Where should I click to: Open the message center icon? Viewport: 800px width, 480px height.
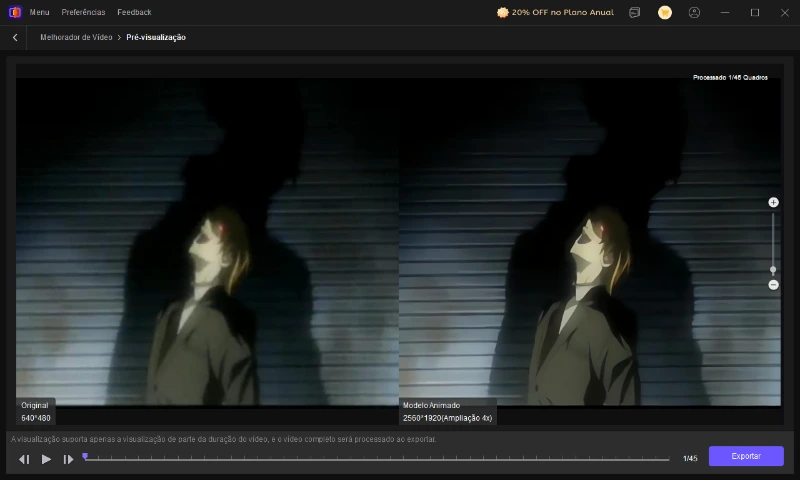635,12
